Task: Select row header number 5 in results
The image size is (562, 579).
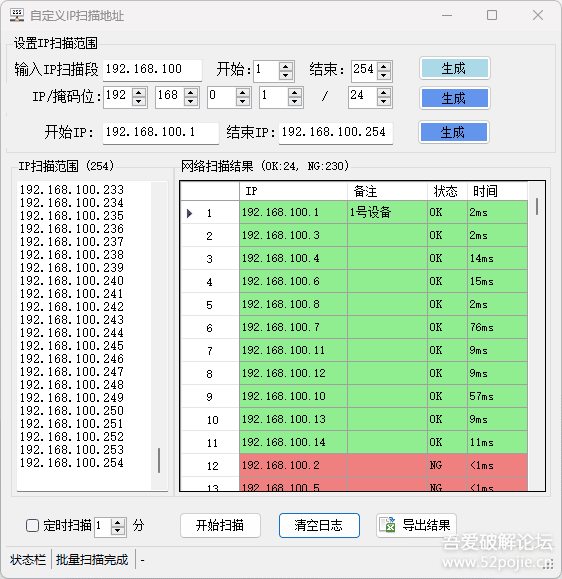Action: coord(210,305)
